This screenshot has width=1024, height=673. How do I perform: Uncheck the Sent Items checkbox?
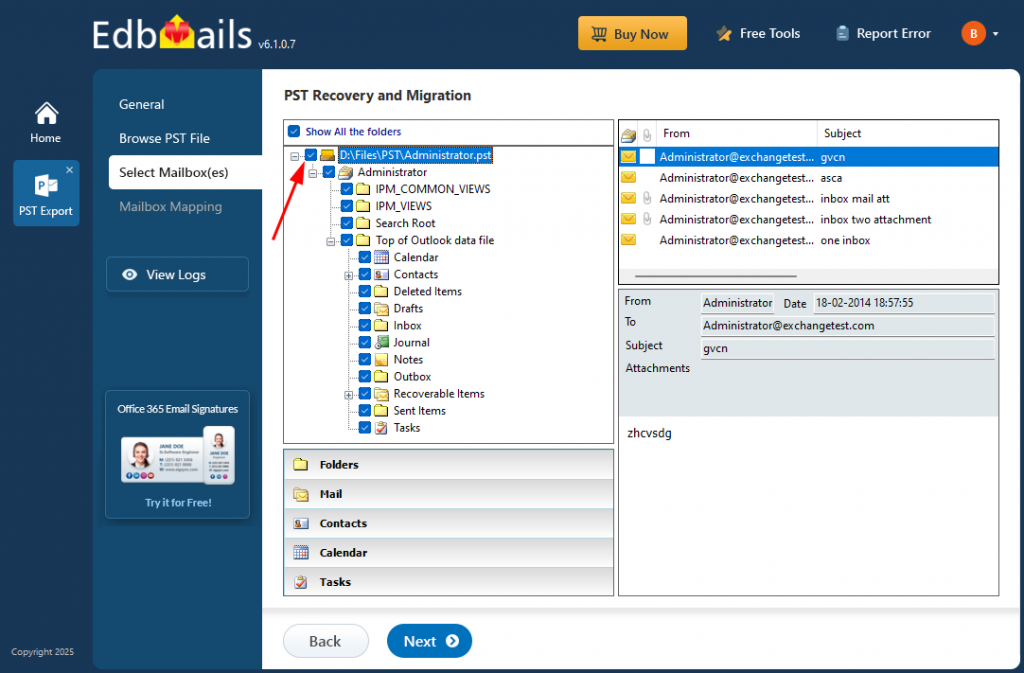pos(365,411)
